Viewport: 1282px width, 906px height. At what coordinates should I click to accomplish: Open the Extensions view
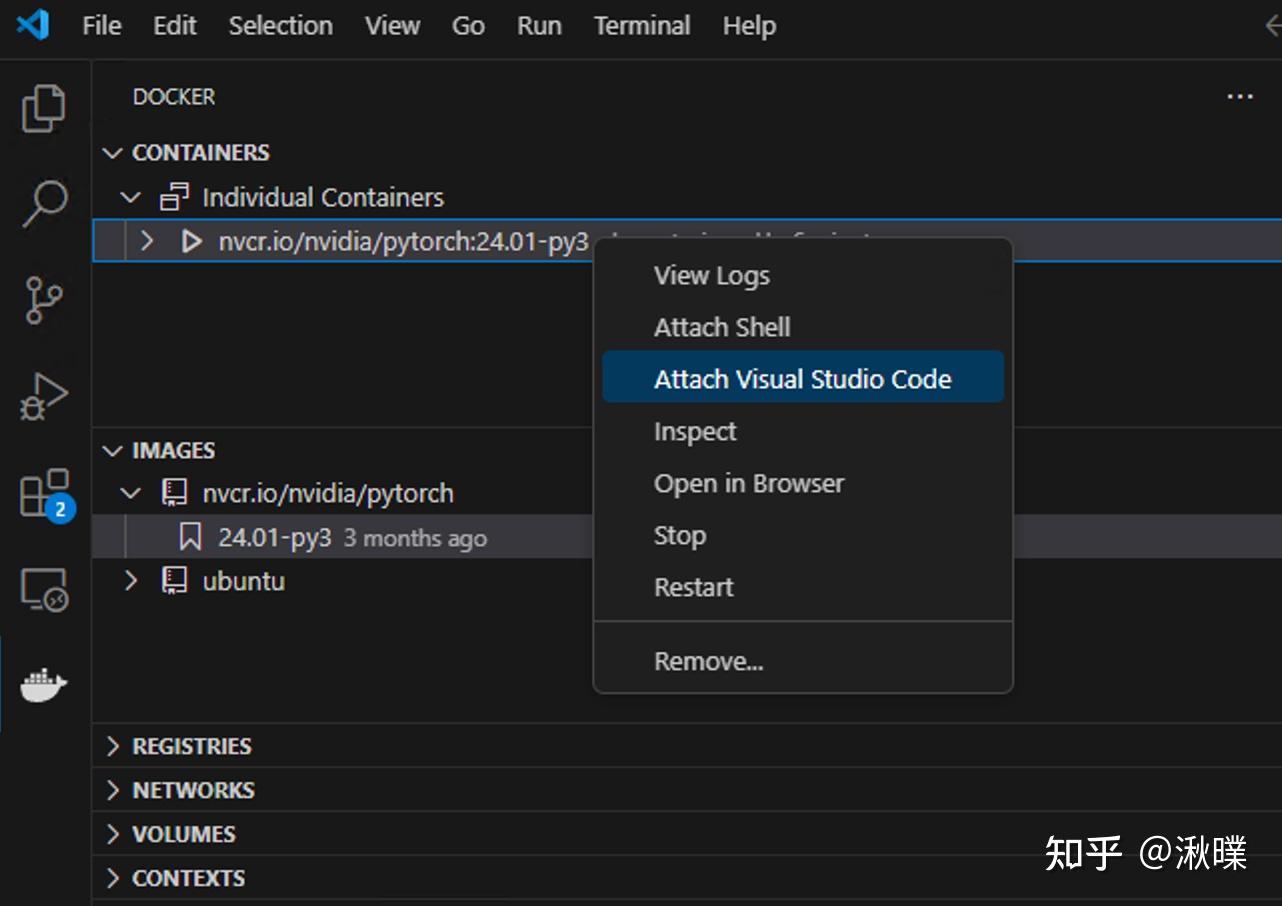click(x=44, y=491)
